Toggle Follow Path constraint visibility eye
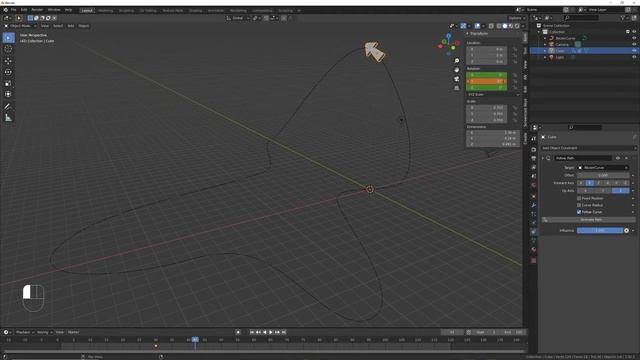The image size is (640, 360). [x=618, y=158]
